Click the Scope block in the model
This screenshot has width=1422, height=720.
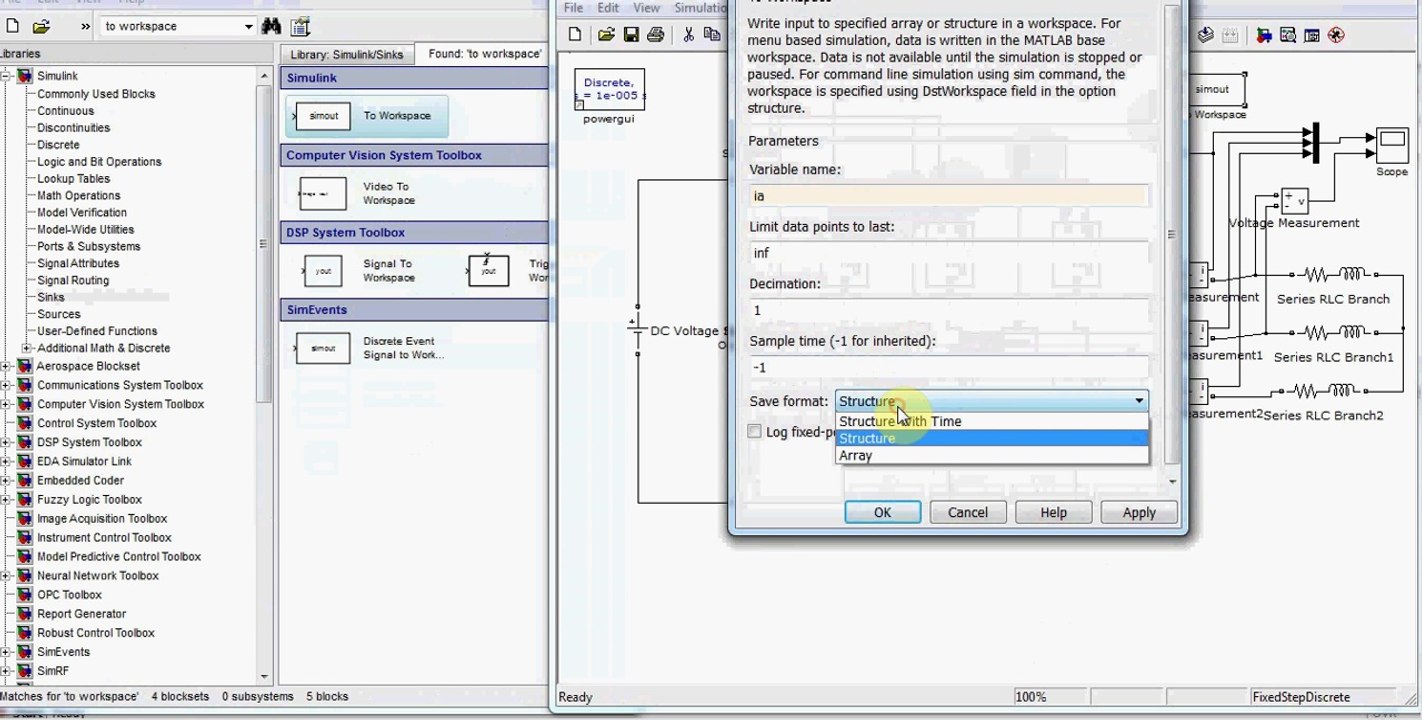click(1391, 146)
